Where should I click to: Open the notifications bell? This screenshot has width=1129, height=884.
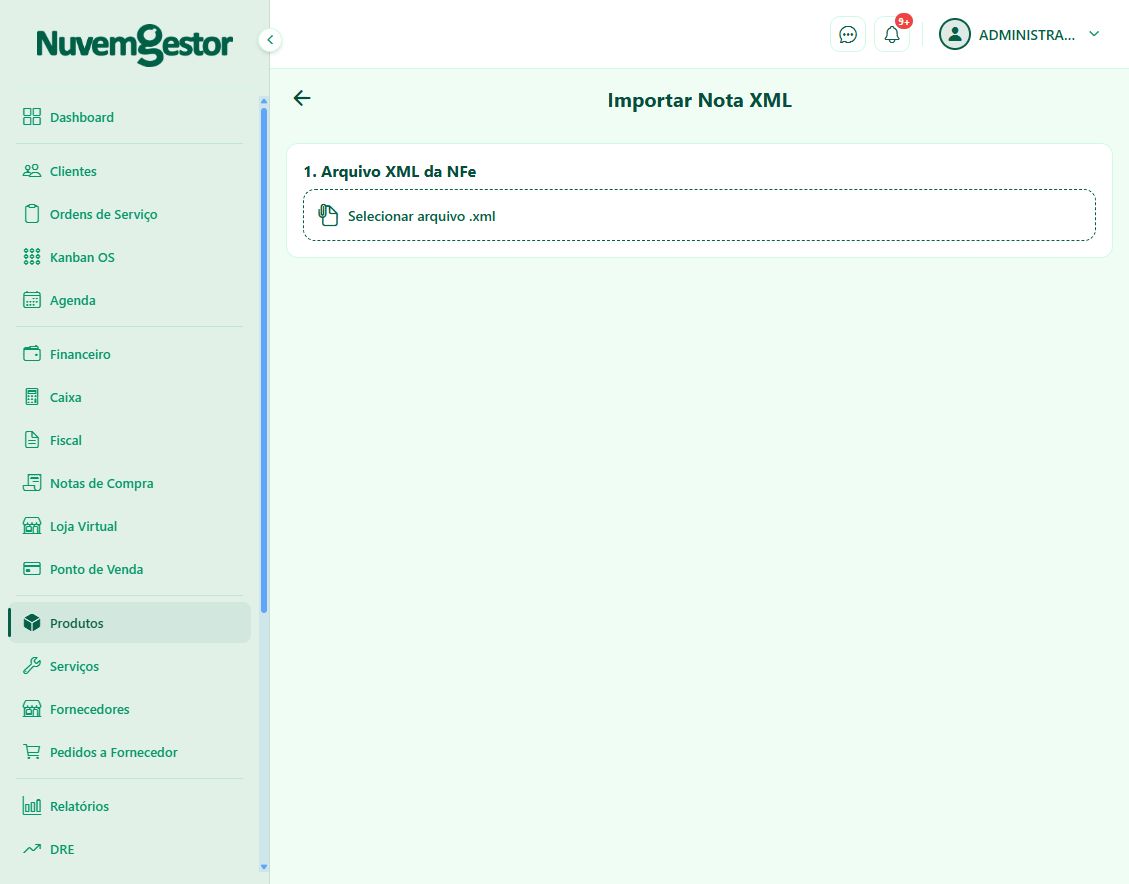pos(891,35)
